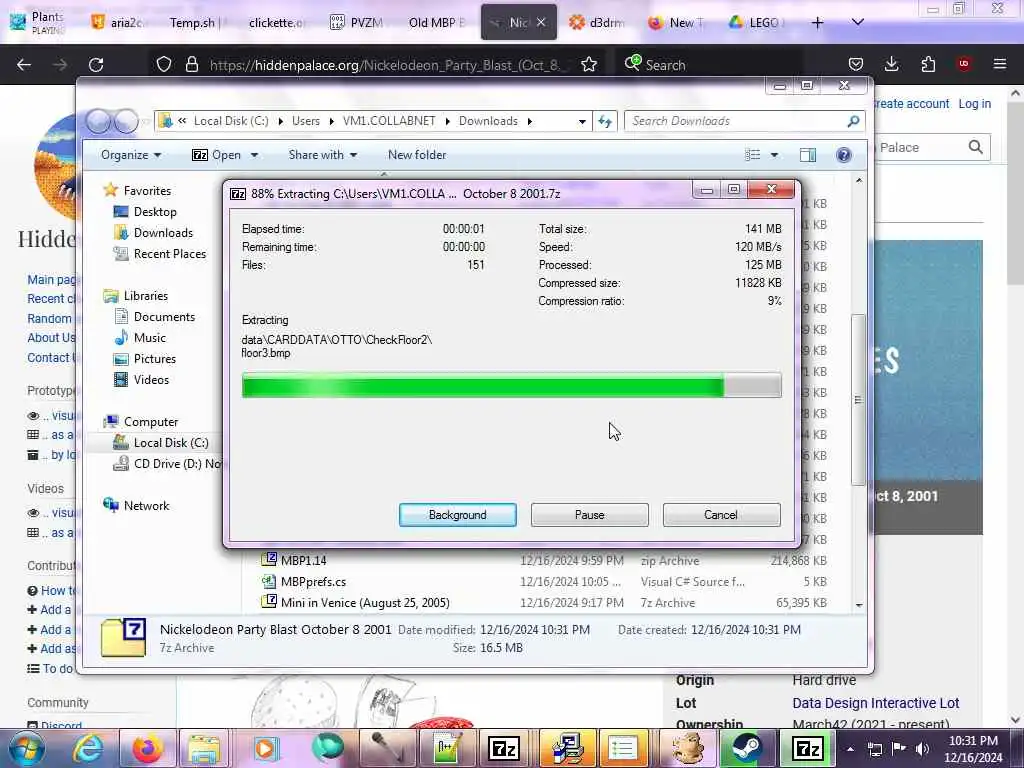The height and width of the screenshot is (768, 1024).
Task: Click Log in link
Action: tap(974, 103)
